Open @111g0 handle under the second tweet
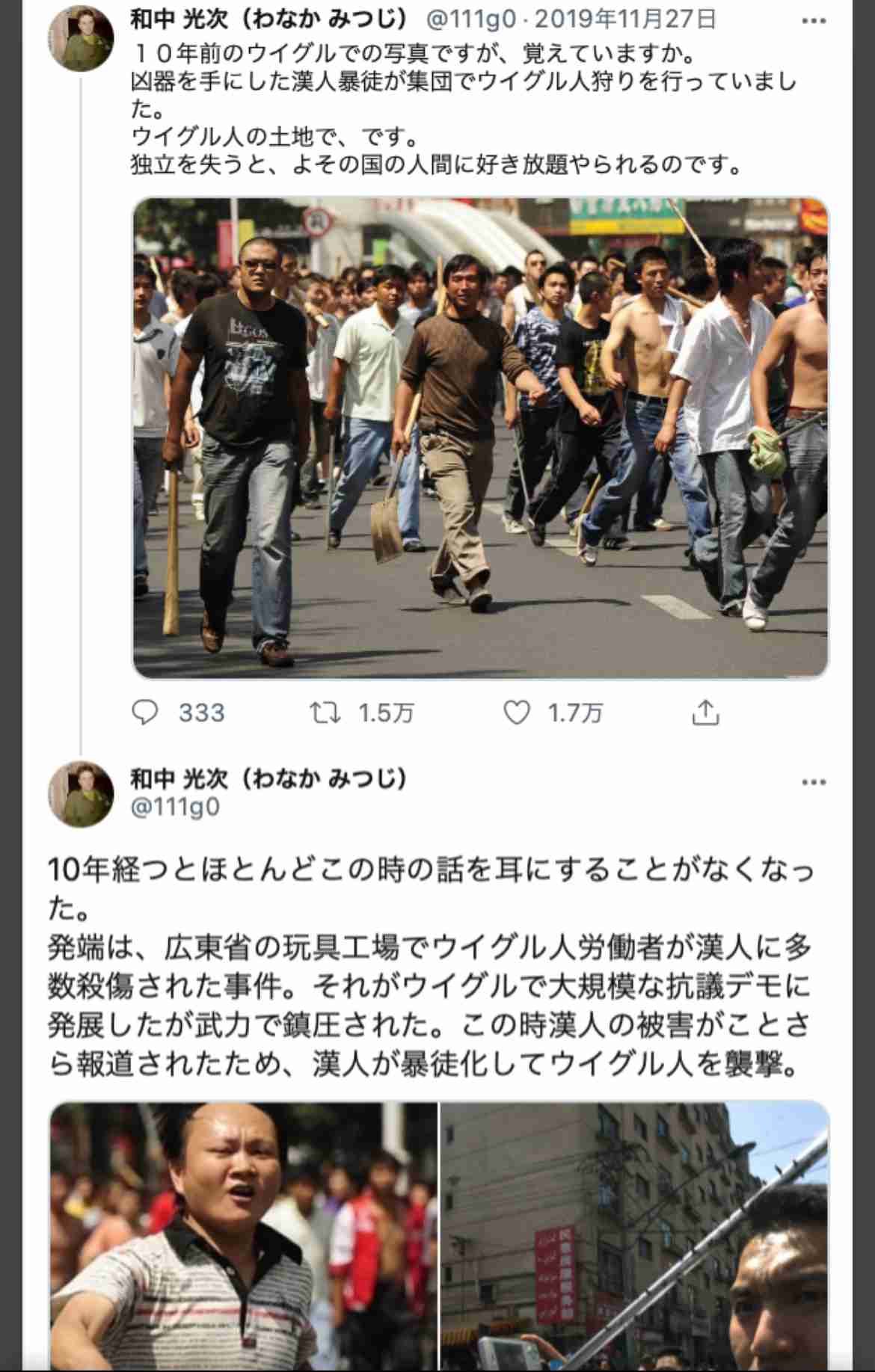875x1372 pixels. click(175, 807)
